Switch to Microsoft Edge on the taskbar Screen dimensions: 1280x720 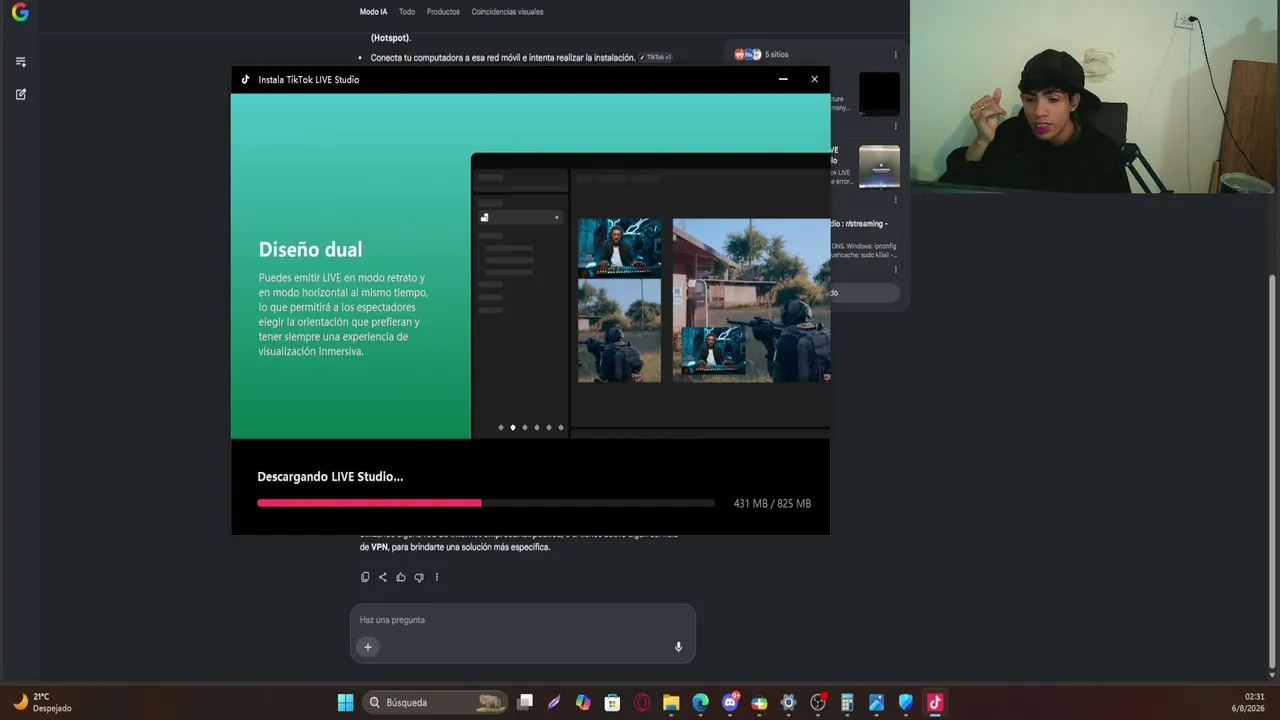(700, 703)
